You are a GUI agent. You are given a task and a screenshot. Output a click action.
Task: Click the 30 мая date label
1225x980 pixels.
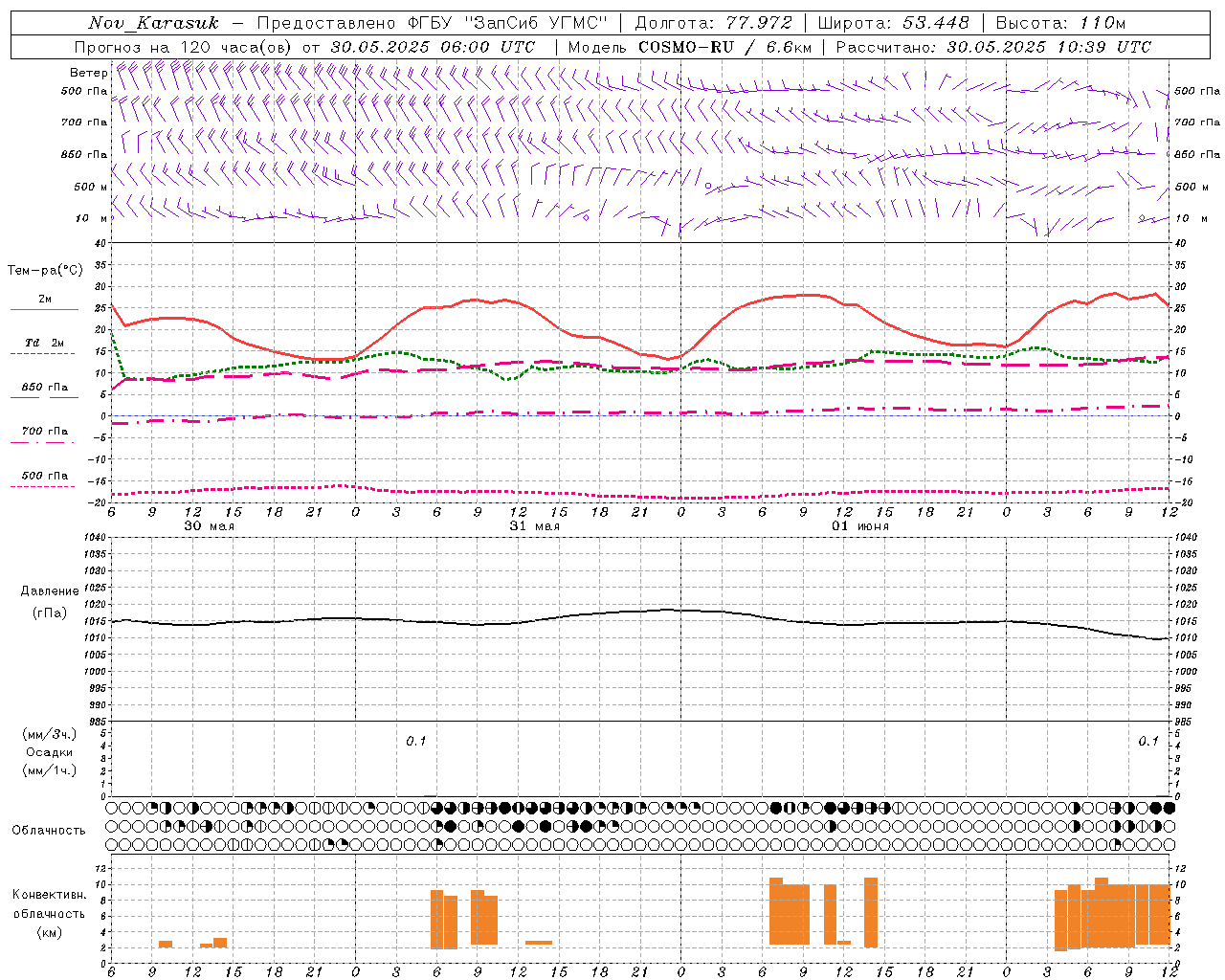[x=209, y=526]
